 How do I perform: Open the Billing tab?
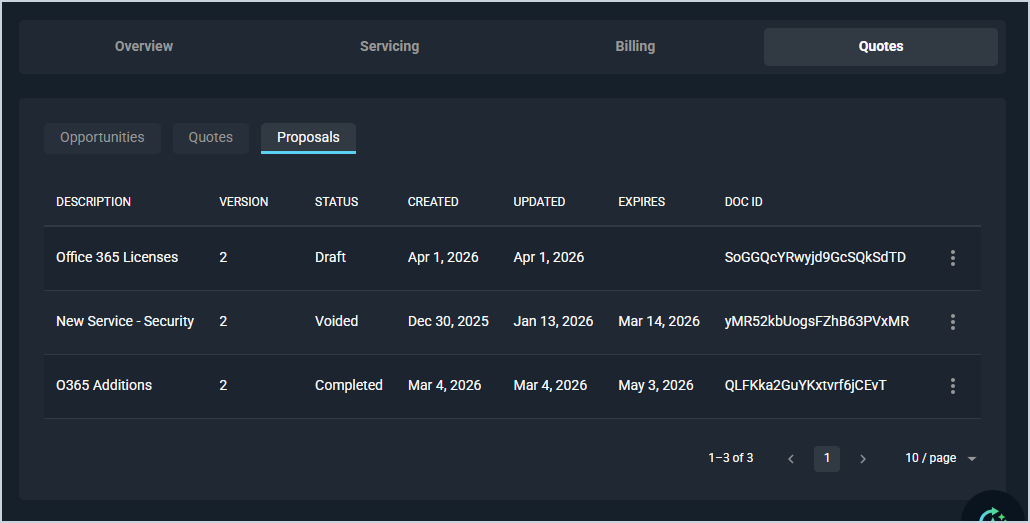(635, 47)
